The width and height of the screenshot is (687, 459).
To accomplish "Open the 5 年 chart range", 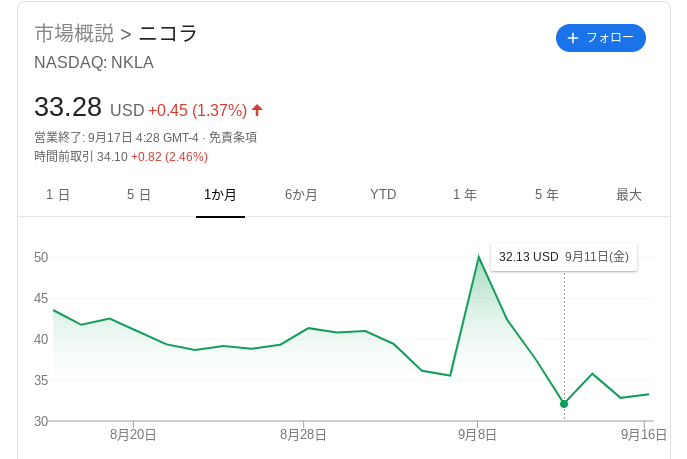I will [x=546, y=194].
